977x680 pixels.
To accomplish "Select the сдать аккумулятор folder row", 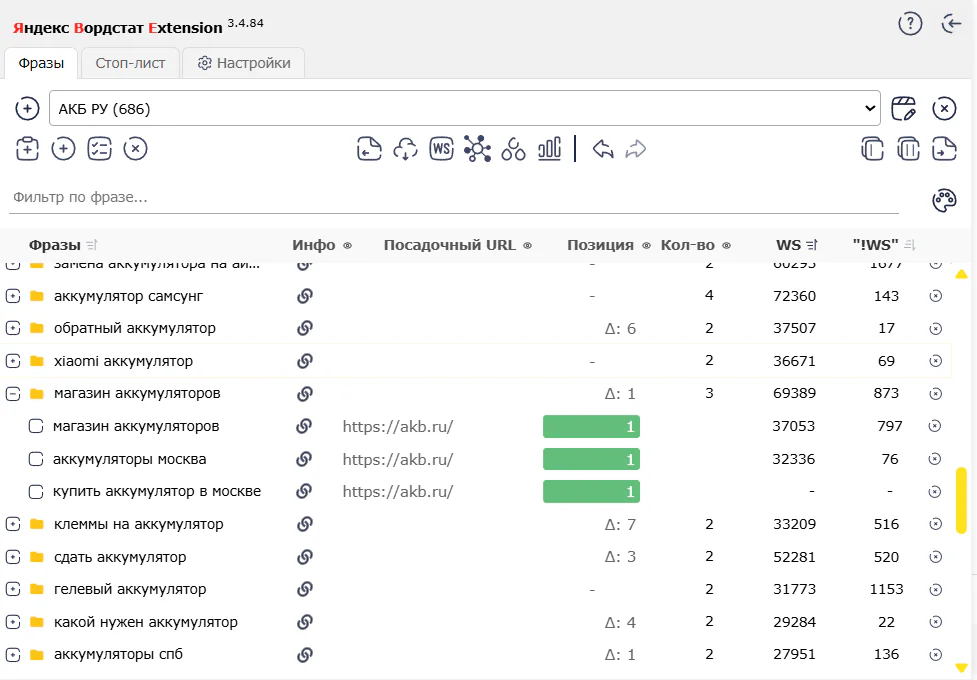I will point(476,557).
